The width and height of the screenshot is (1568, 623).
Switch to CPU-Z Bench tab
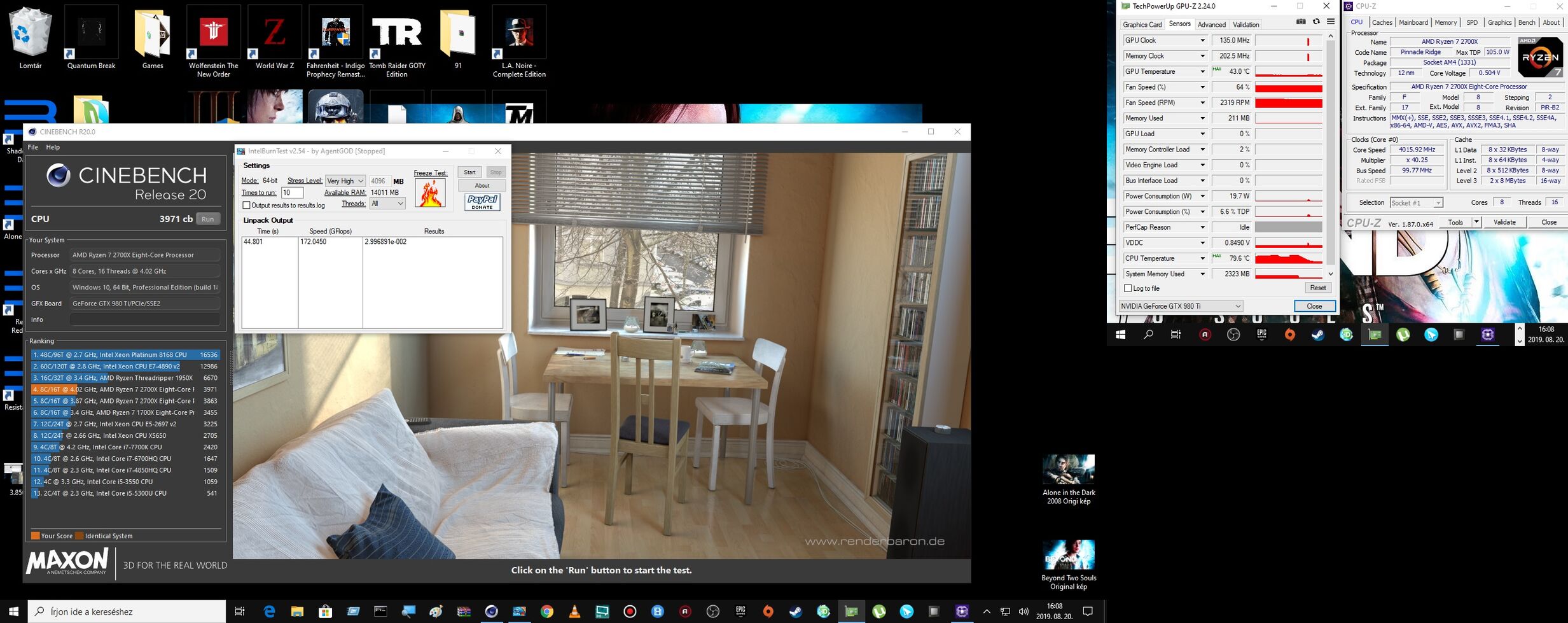[x=1527, y=22]
